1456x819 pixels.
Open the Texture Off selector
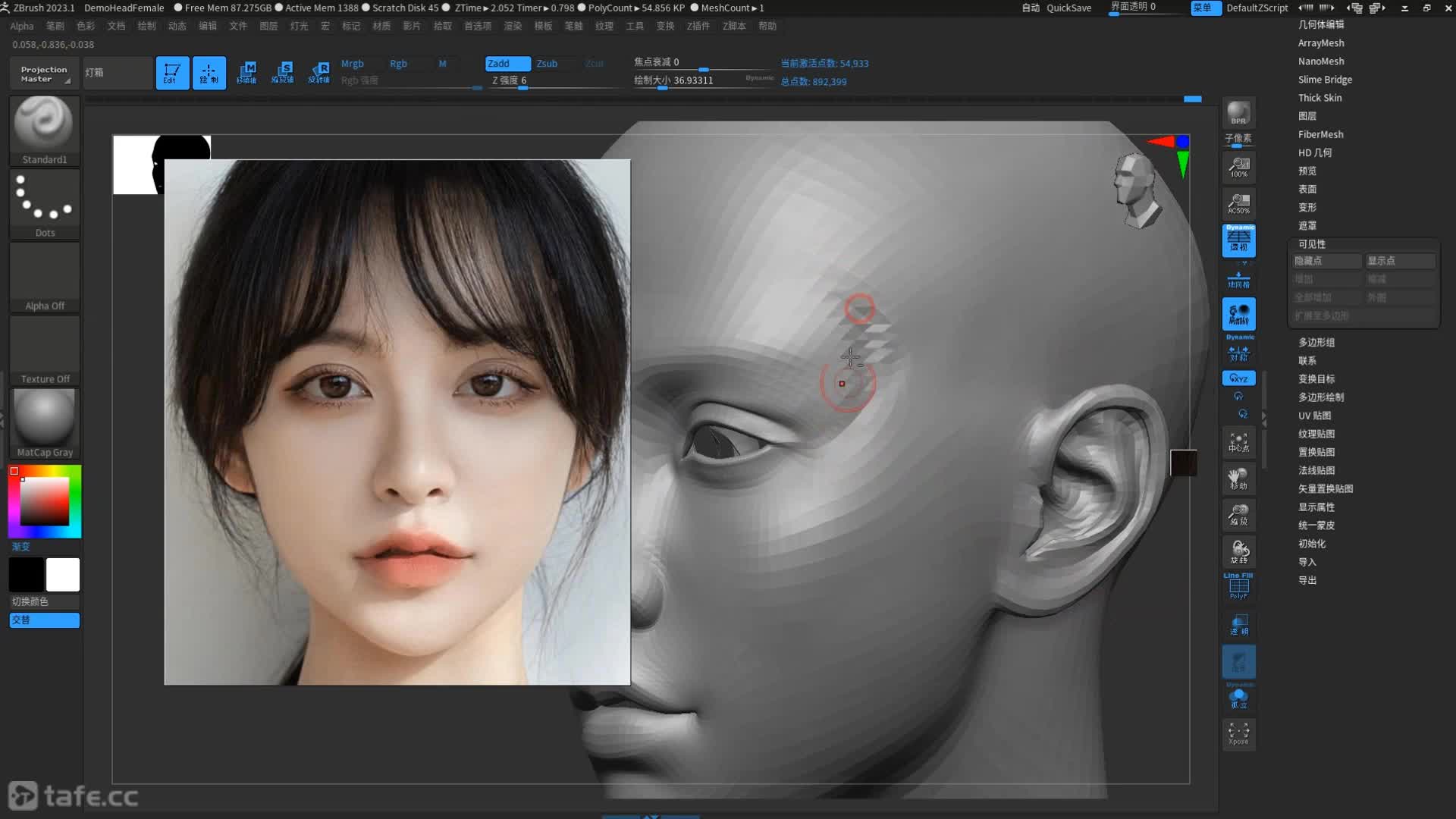coord(44,350)
